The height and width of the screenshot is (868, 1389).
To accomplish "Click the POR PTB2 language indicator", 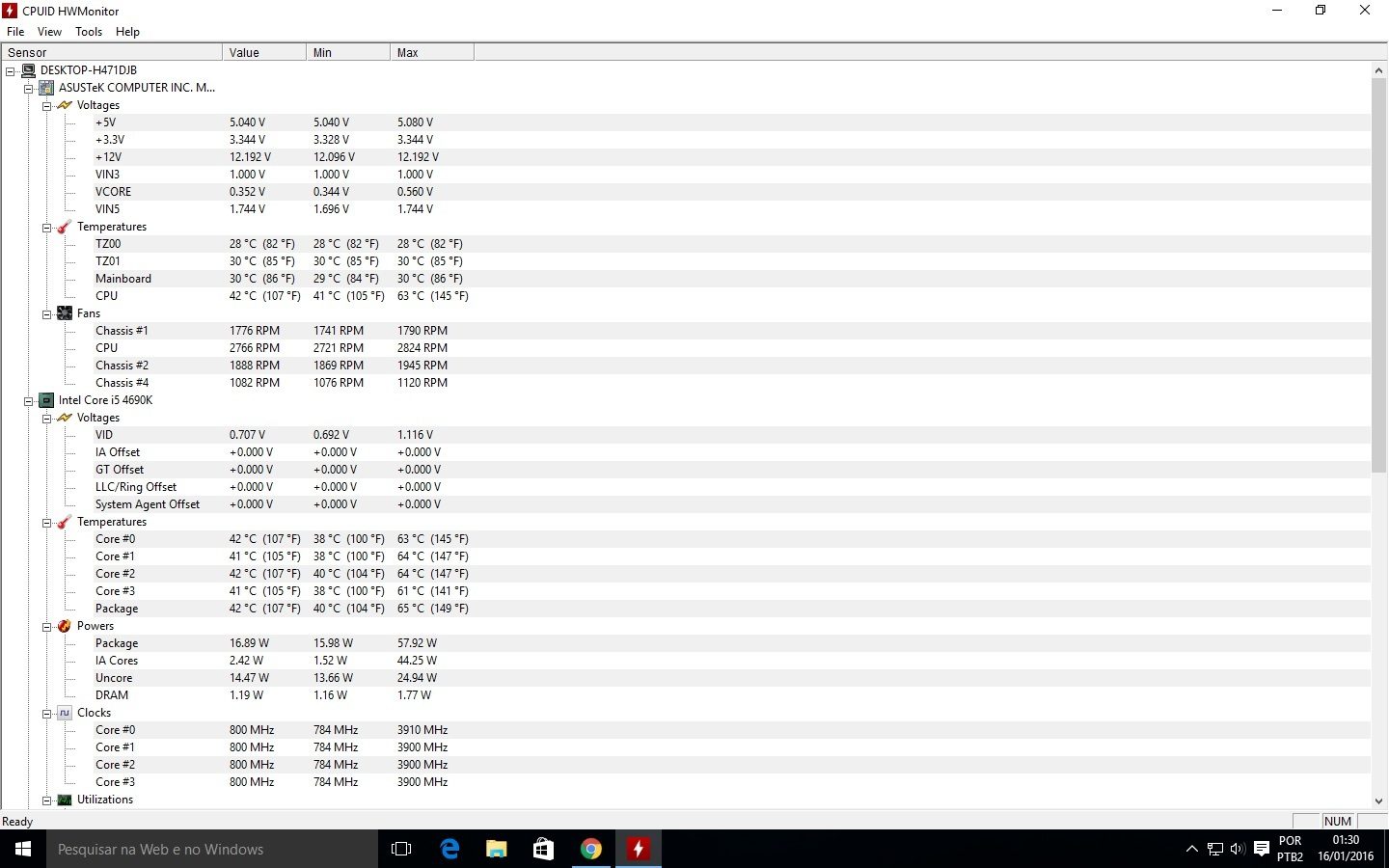I will coord(1291,849).
